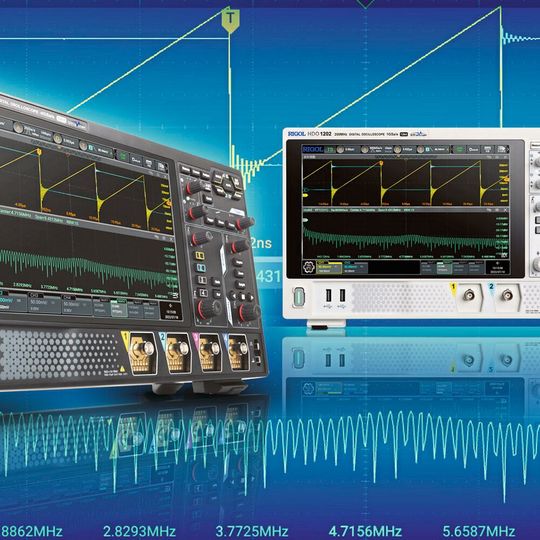Tap the measure icon right of Clear on the dark oscilloscope screen

click(148, 163)
